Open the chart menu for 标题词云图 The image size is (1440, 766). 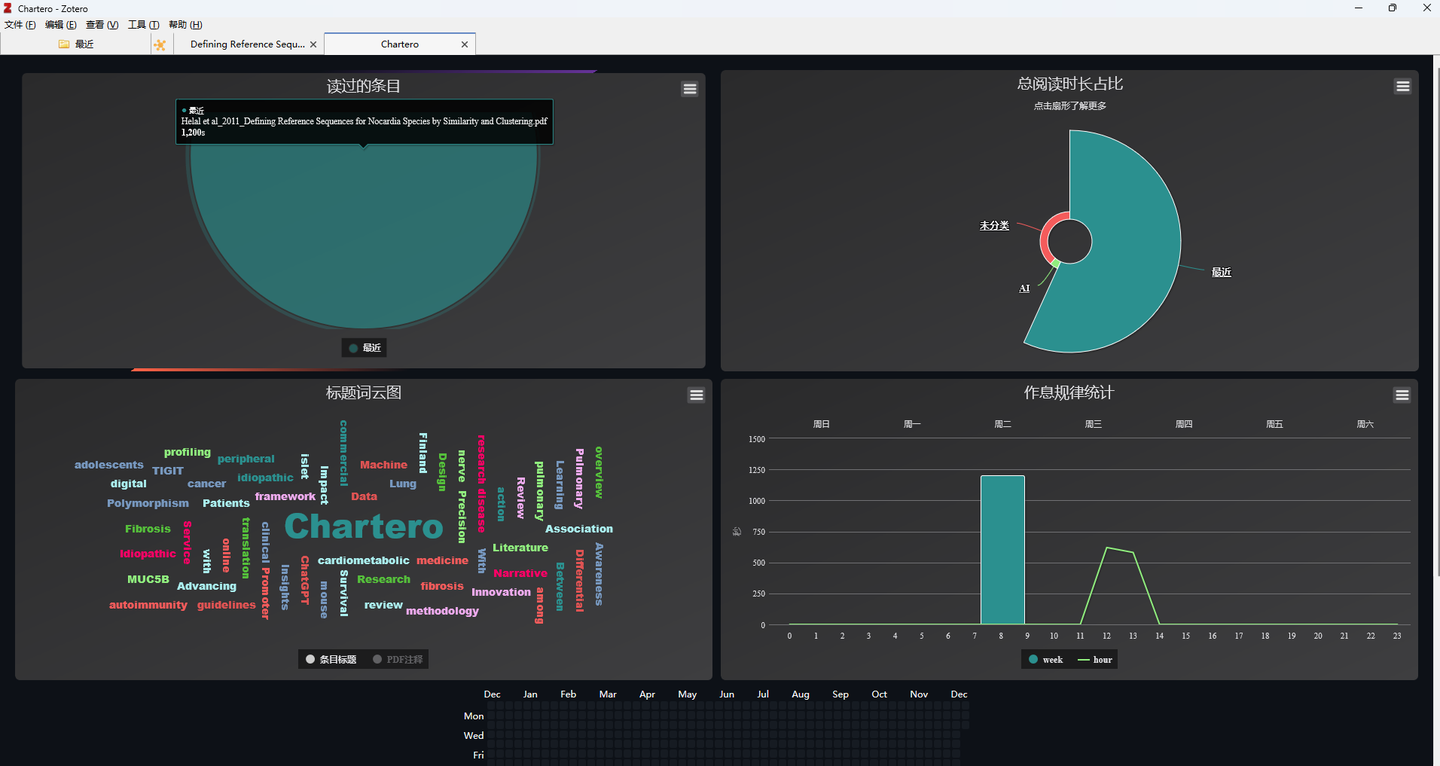point(696,395)
